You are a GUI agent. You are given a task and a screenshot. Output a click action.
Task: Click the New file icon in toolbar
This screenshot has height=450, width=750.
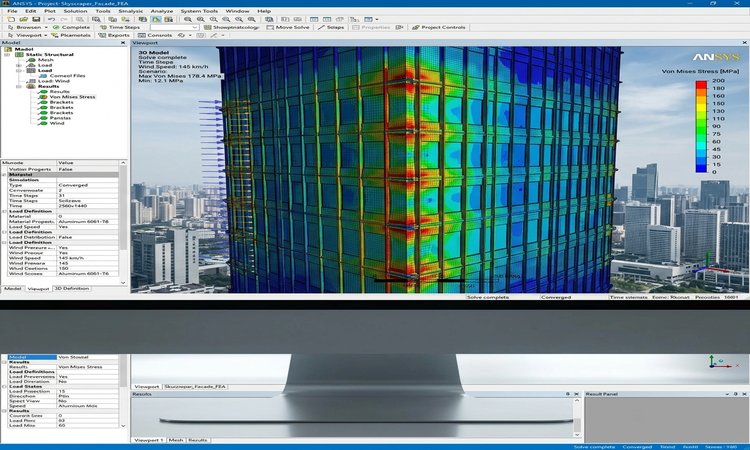(x=11, y=19)
